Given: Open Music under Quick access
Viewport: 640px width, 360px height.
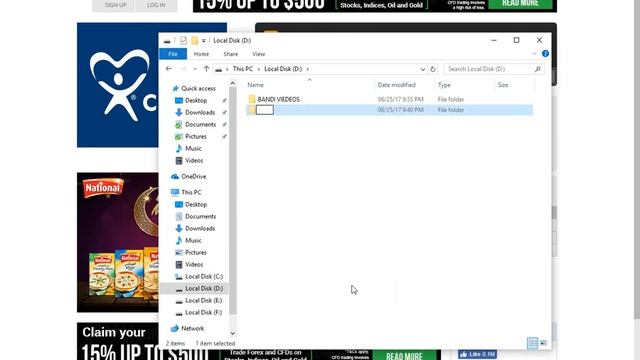Looking at the screenshot, I should (x=193, y=149).
